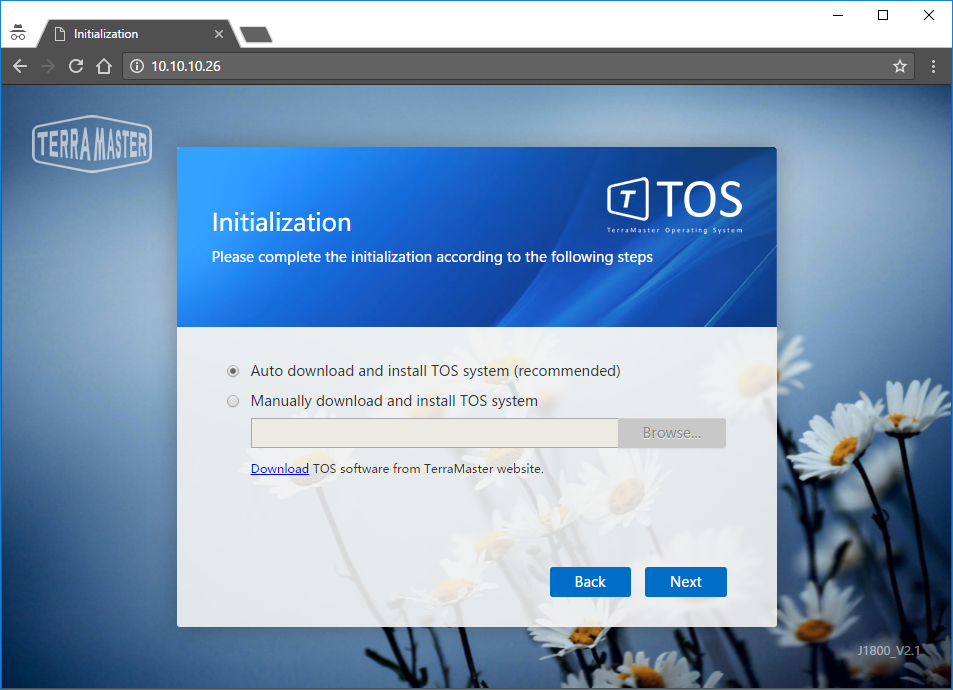953x690 pixels.
Task: Click the TerraMaster logo
Action: (x=92, y=144)
